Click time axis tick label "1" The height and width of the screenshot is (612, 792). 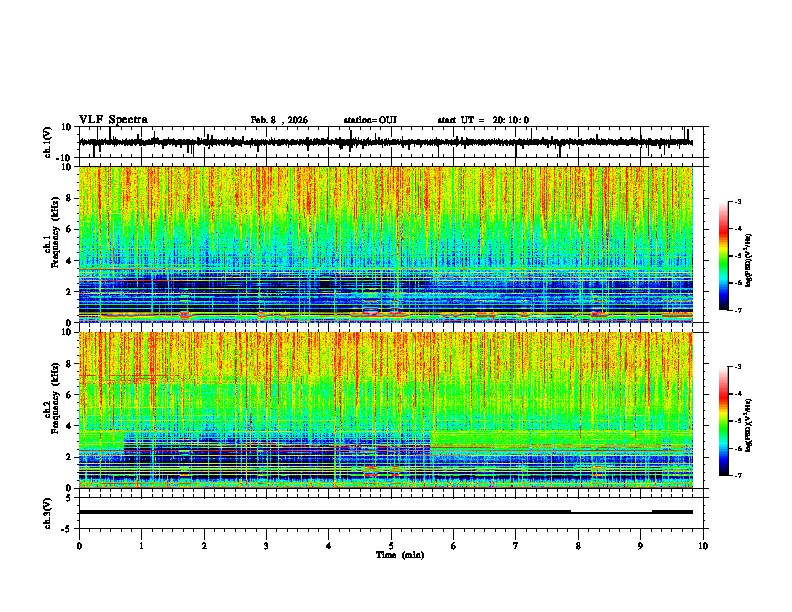[141, 546]
